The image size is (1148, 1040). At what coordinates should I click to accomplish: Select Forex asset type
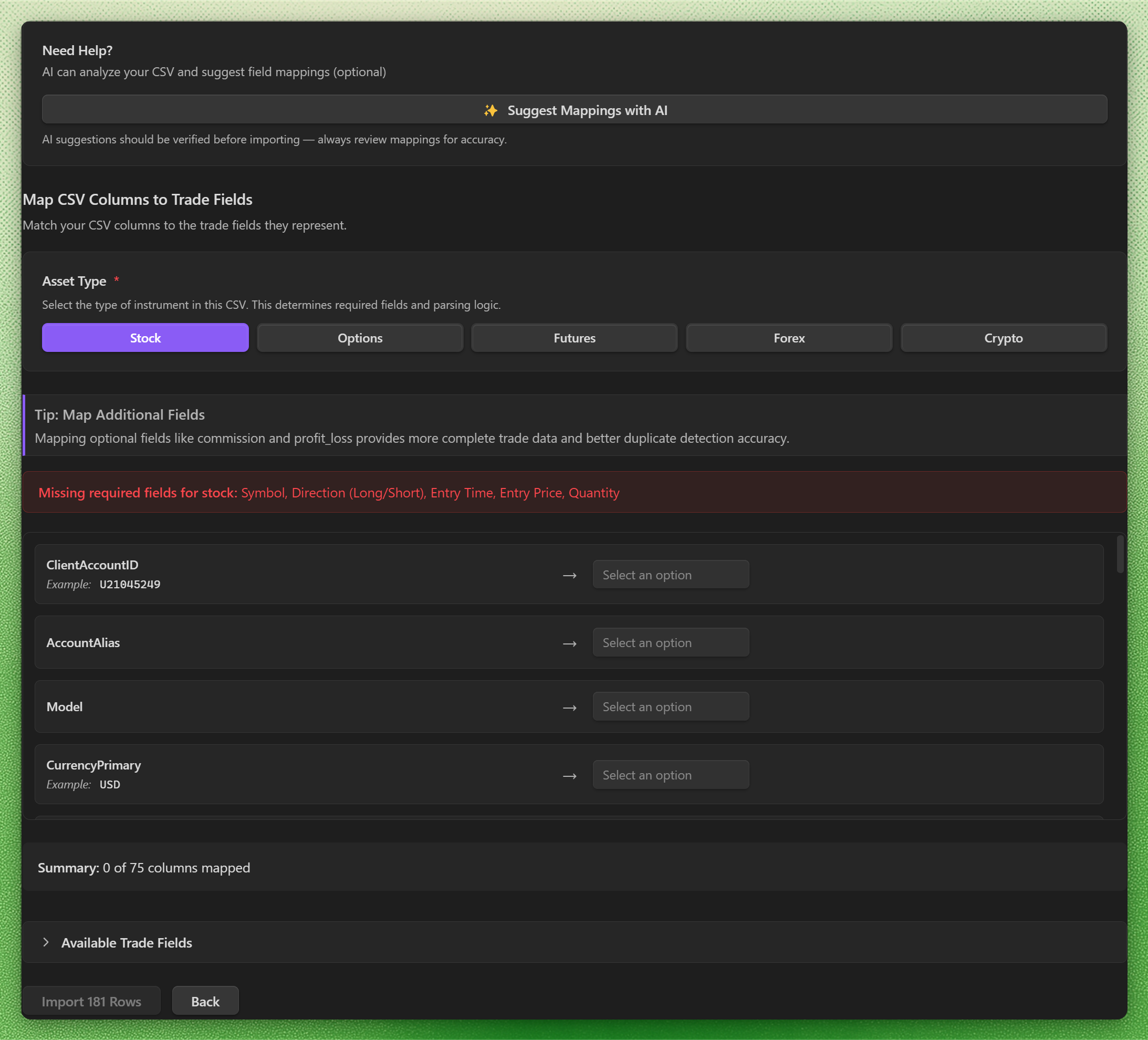789,338
